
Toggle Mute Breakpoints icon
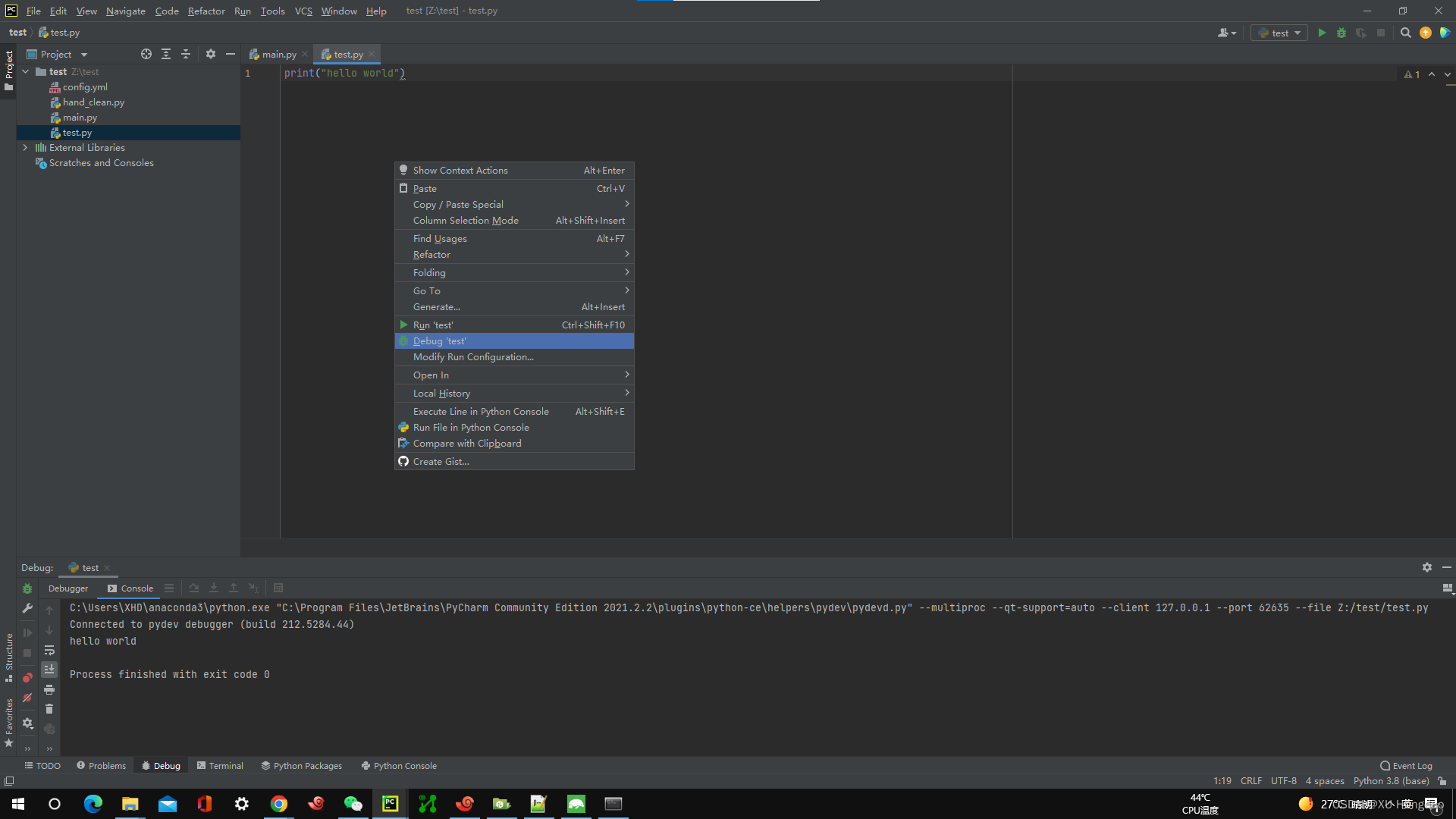tap(27, 698)
